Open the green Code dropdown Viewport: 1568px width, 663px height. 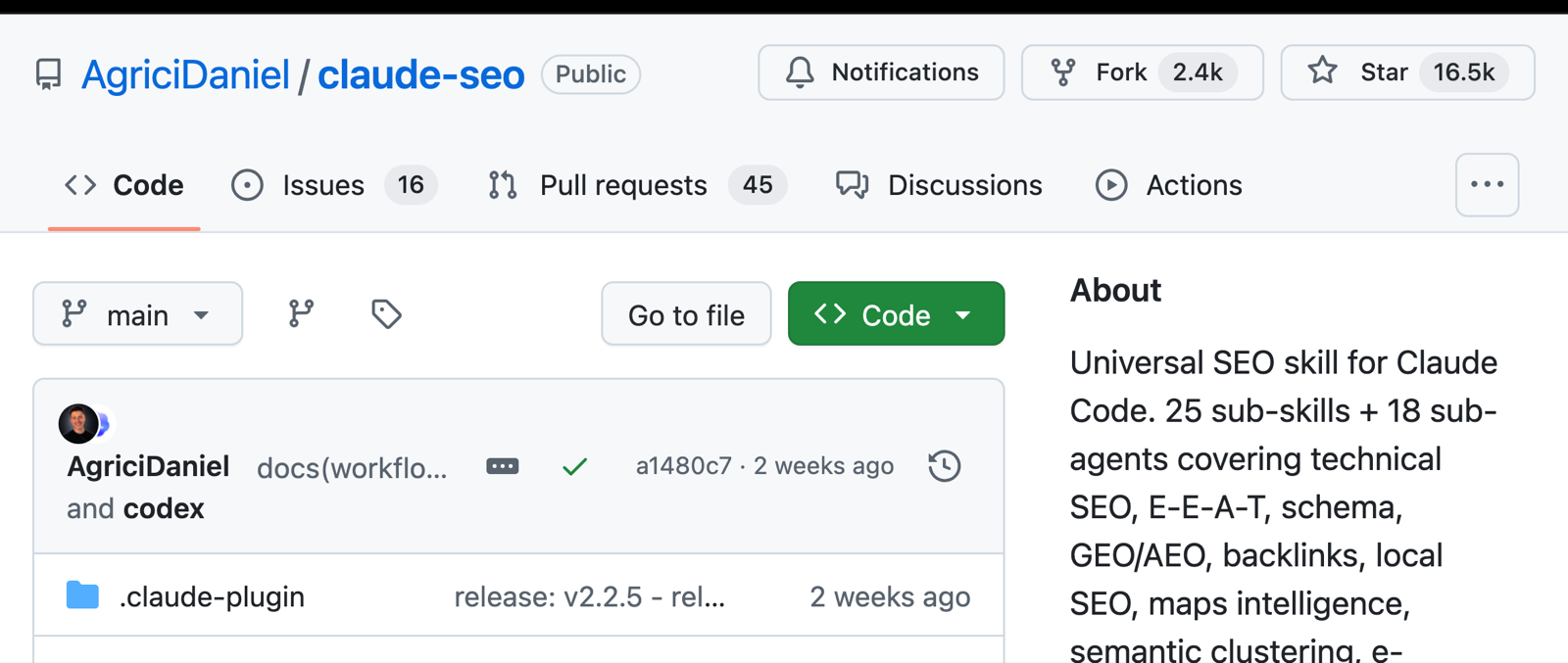tap(896, 314)
